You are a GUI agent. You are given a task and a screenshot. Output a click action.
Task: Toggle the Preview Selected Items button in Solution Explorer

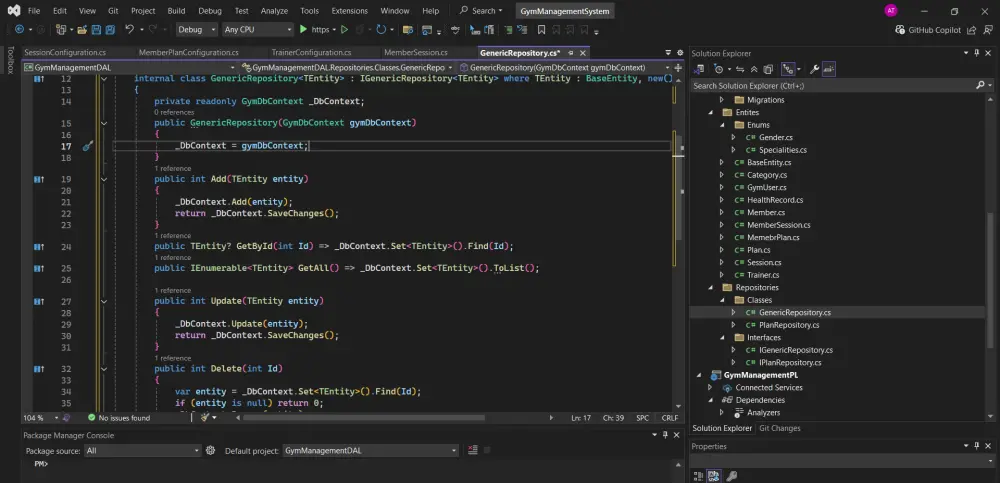[828, 69]
